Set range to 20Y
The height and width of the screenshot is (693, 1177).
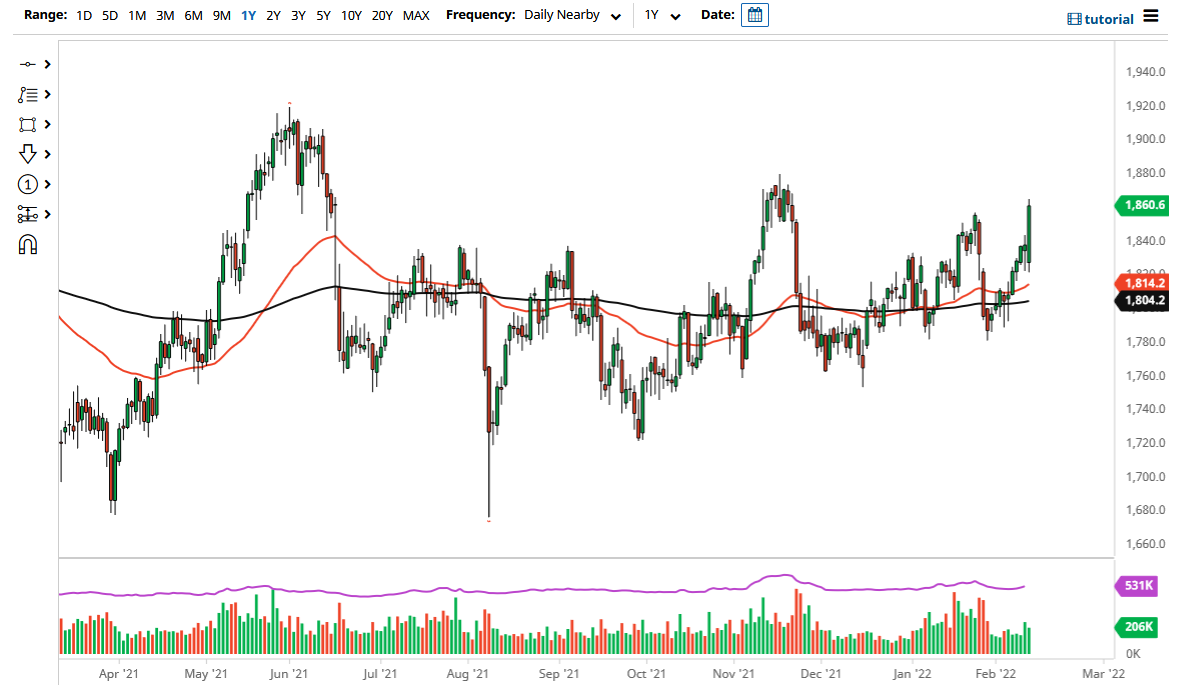(382, 15)
